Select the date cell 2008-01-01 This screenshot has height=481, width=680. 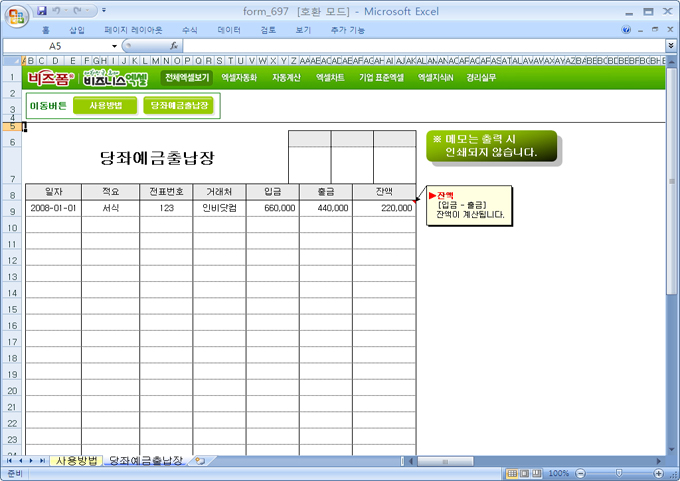(54, 208)
